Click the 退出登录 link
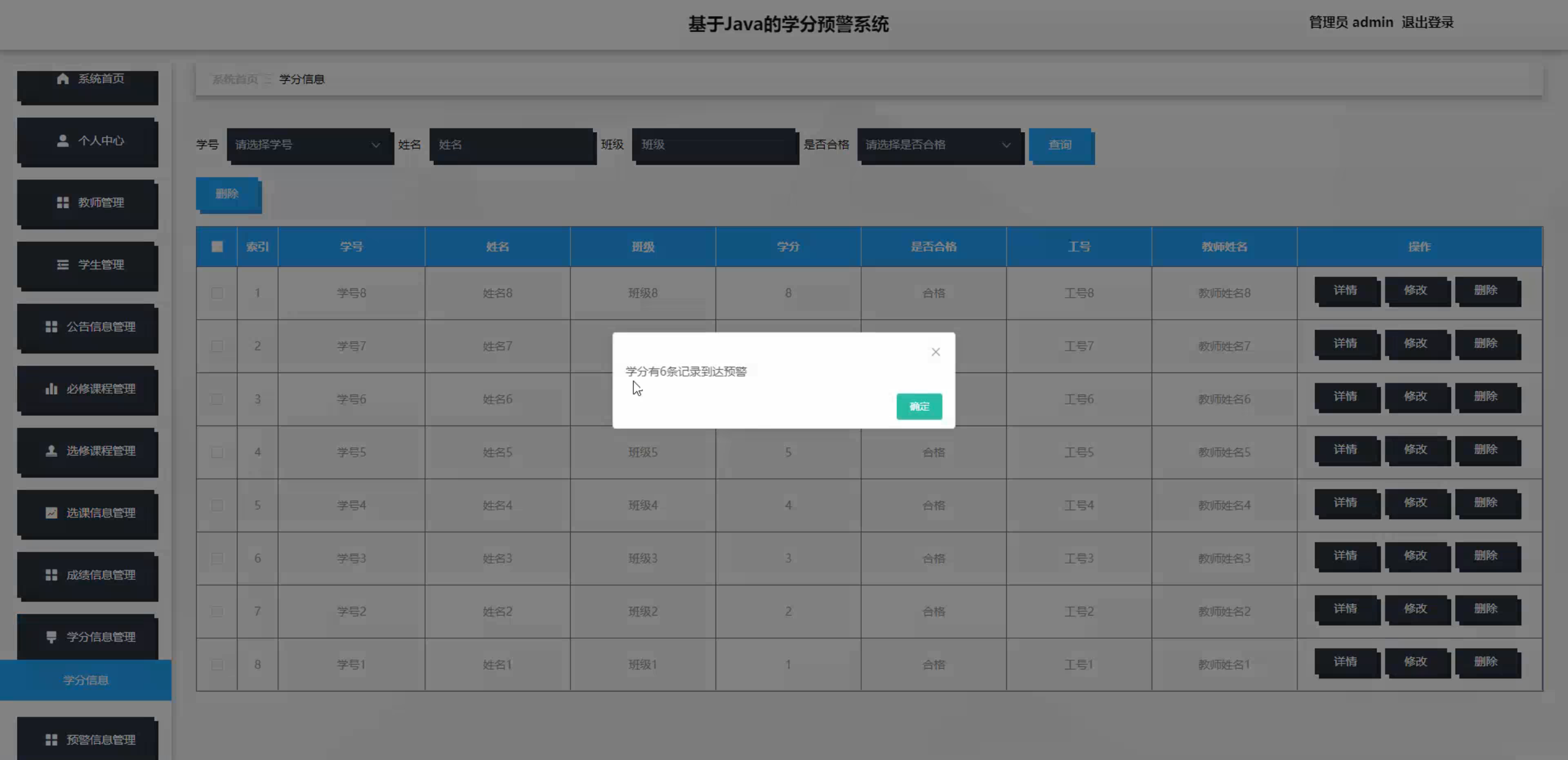Viewport: 1568px width, 760px height. 1427,23
